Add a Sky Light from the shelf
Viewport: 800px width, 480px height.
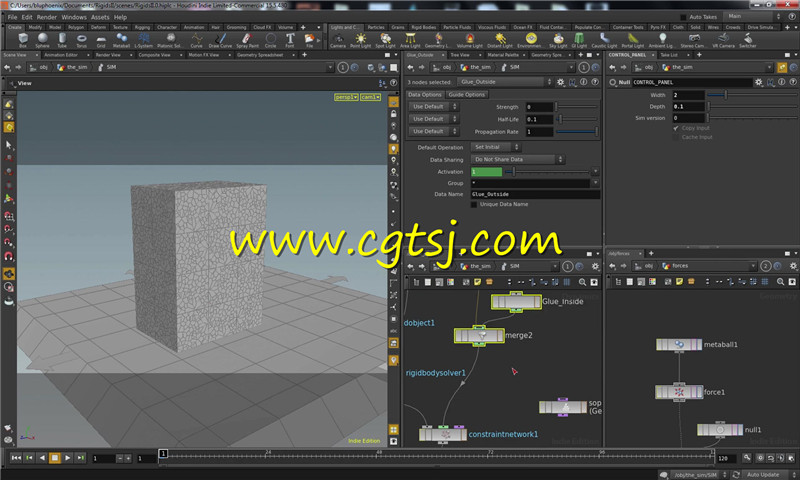pyautogui.click(x=558, y=40)
